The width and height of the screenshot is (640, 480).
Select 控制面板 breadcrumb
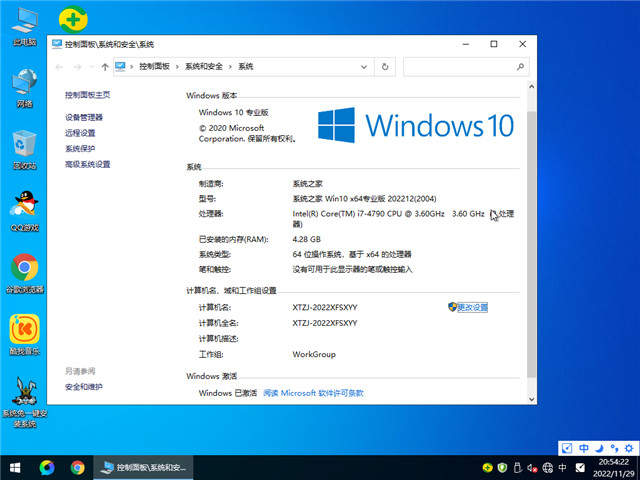(154, 66)
